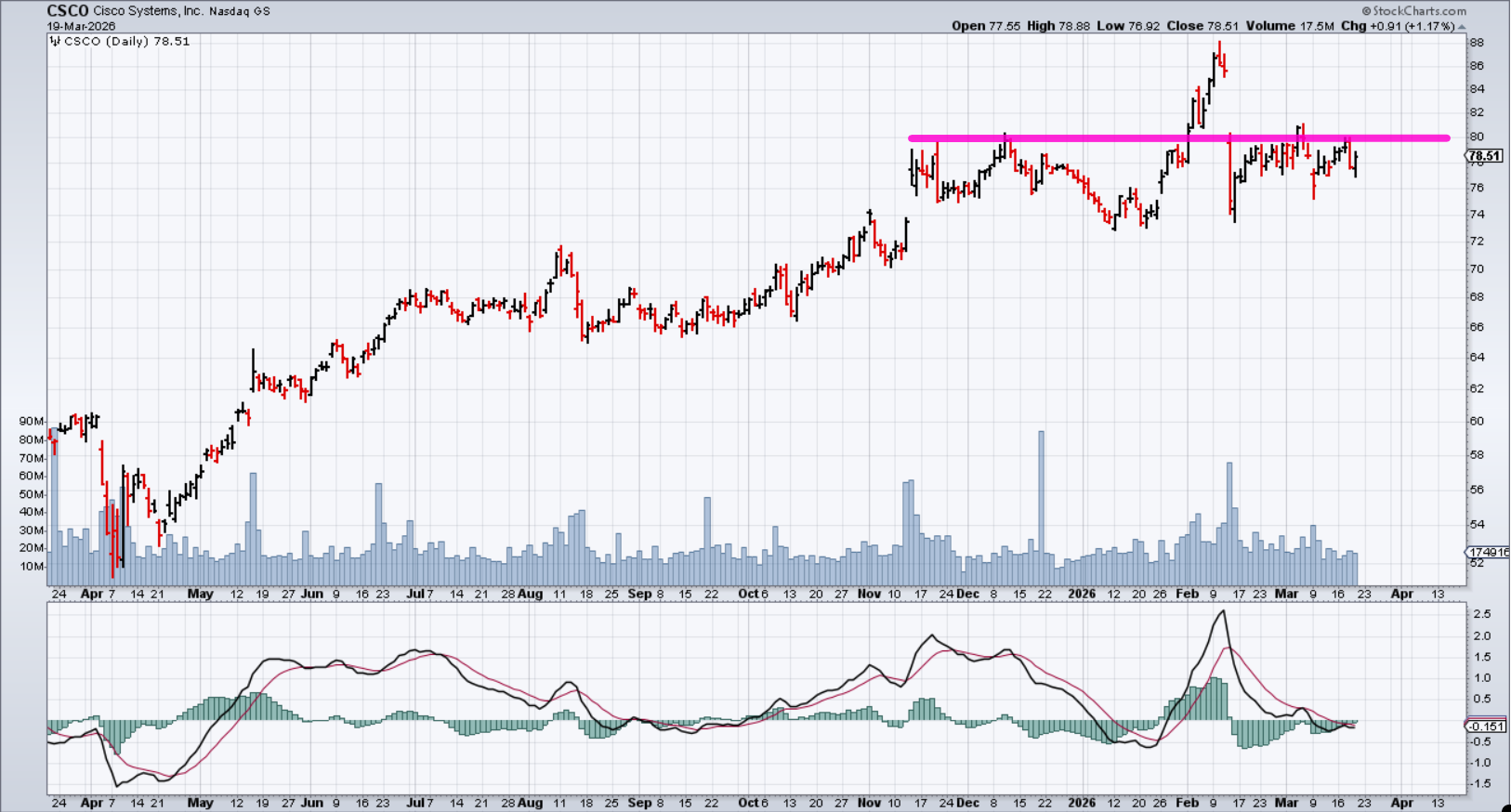Click the -1.5 MACD axis label
Viewport: 1511px width, 812px height.
tap(1479, 784)
